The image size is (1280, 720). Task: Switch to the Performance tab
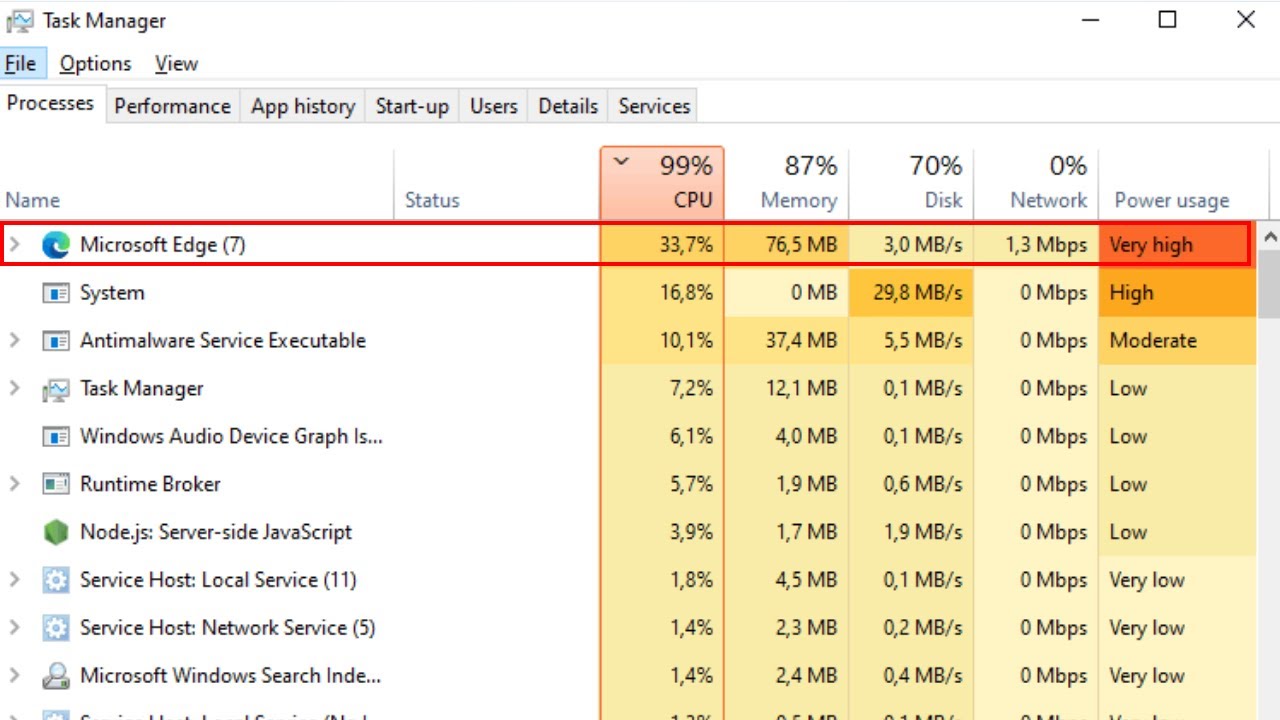(172, 106)
